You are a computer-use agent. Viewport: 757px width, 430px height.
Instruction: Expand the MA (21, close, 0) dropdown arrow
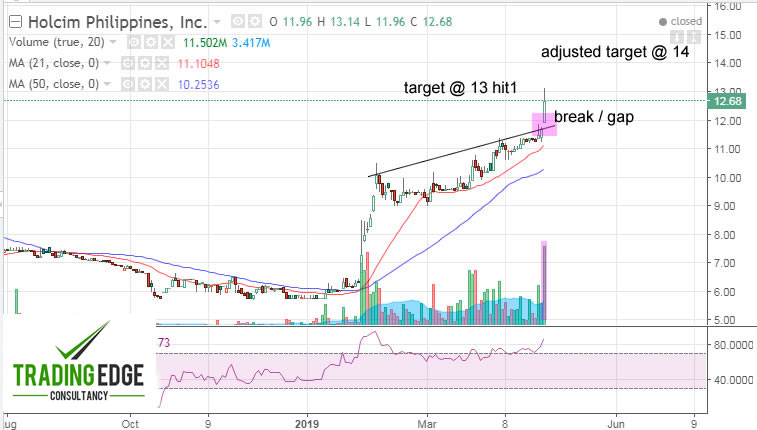(x=107, y=63)
